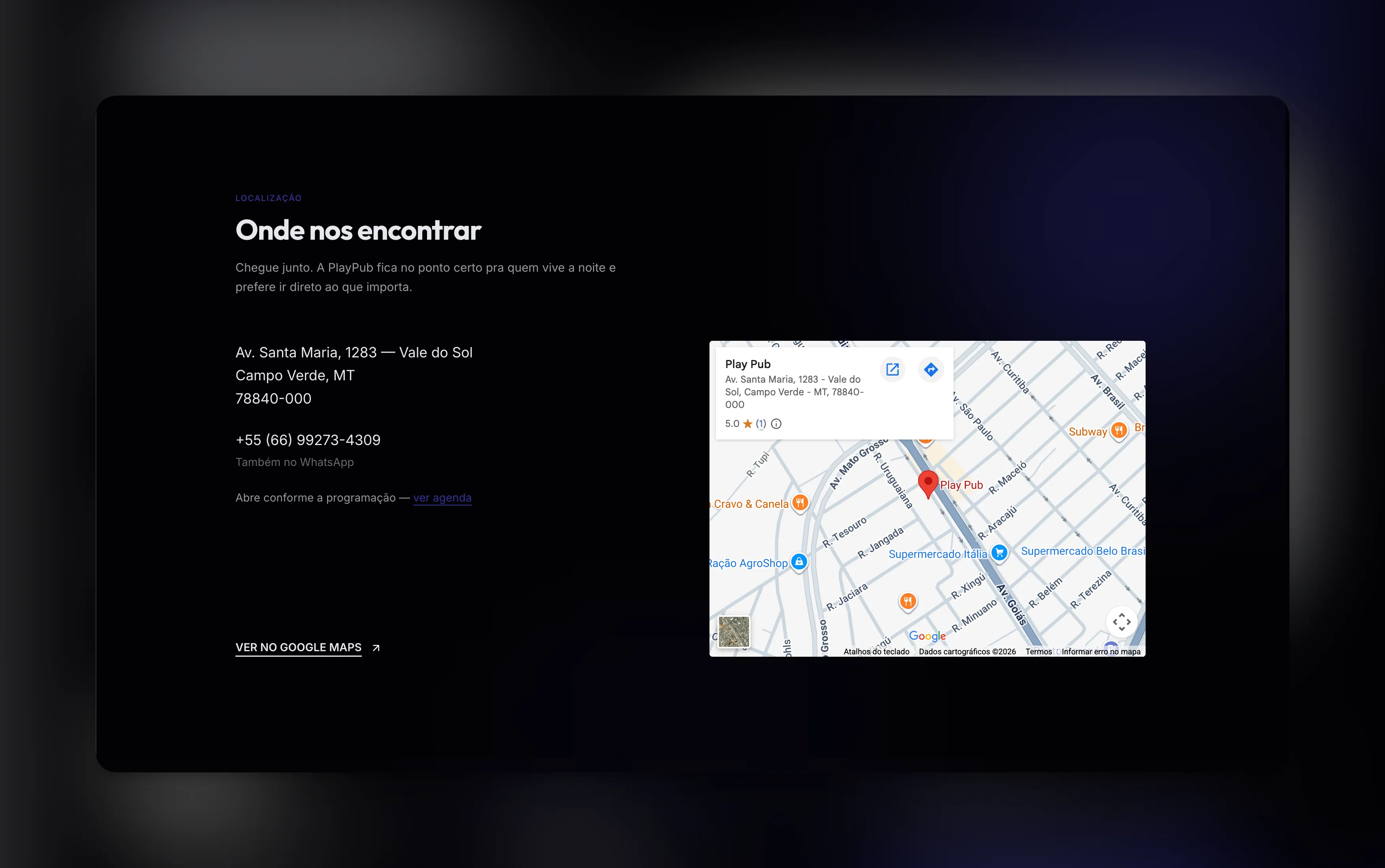Click the rating info circle icon
The width and height of the screenshot is (1385, 868).
(776, 424)
